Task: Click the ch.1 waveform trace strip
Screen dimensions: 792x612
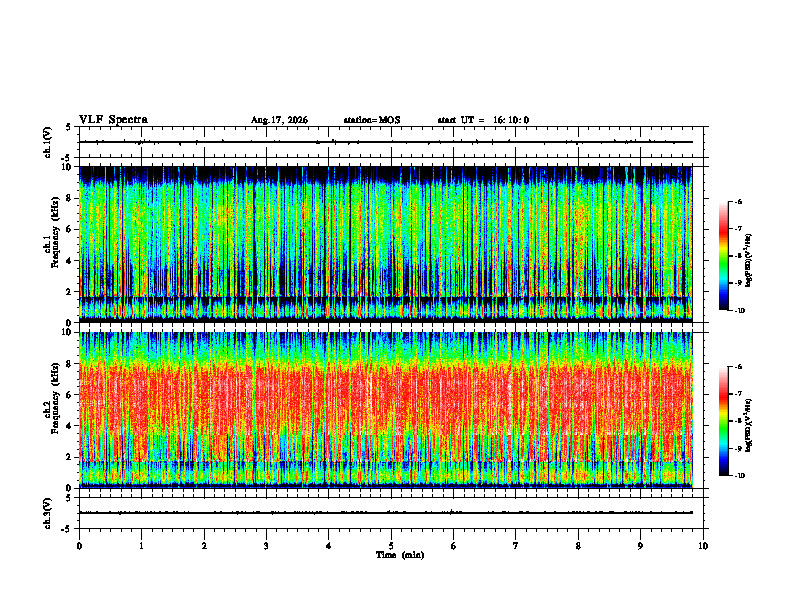Action: point(385,142)
